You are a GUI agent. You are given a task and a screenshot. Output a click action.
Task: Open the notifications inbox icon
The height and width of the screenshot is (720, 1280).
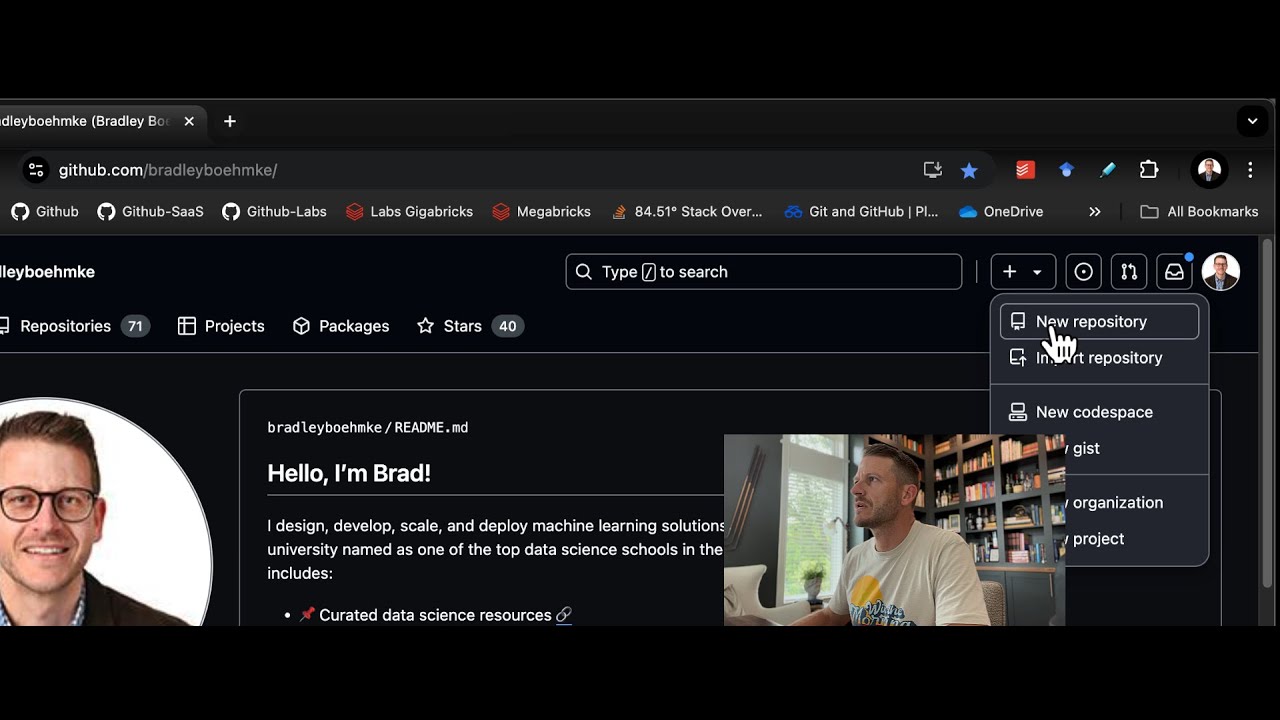1174,272
